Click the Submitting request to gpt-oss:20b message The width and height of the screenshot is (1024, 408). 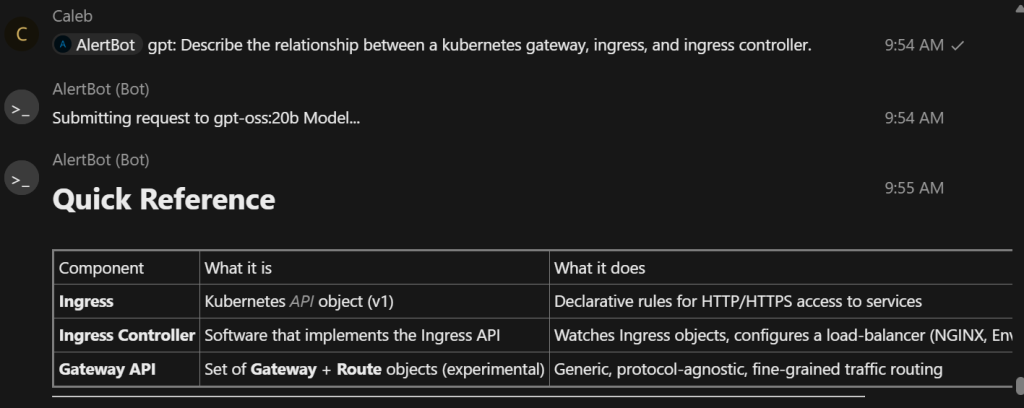click(206, 118)
